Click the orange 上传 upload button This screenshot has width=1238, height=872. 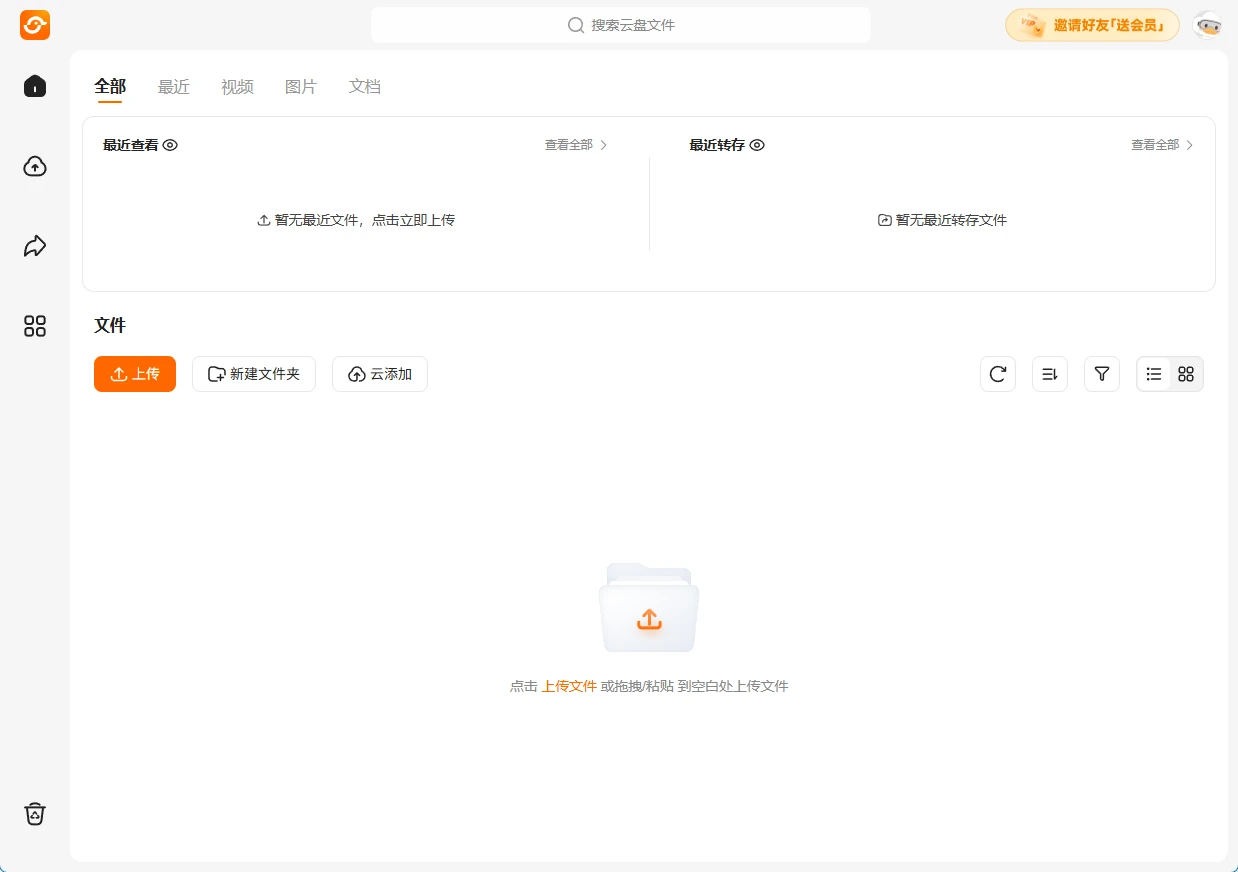(x=134, y=373)
